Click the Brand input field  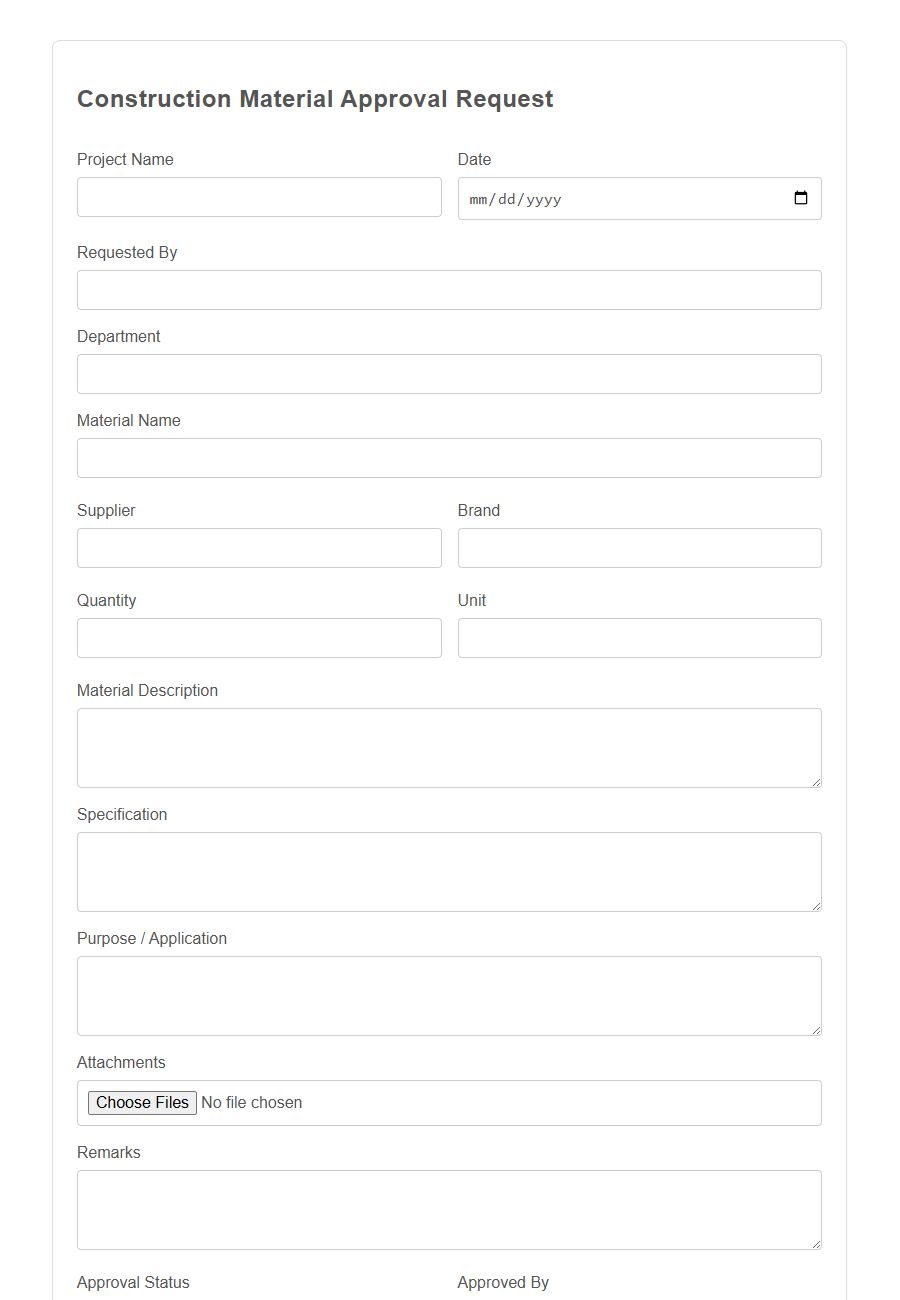pos(639,547)
